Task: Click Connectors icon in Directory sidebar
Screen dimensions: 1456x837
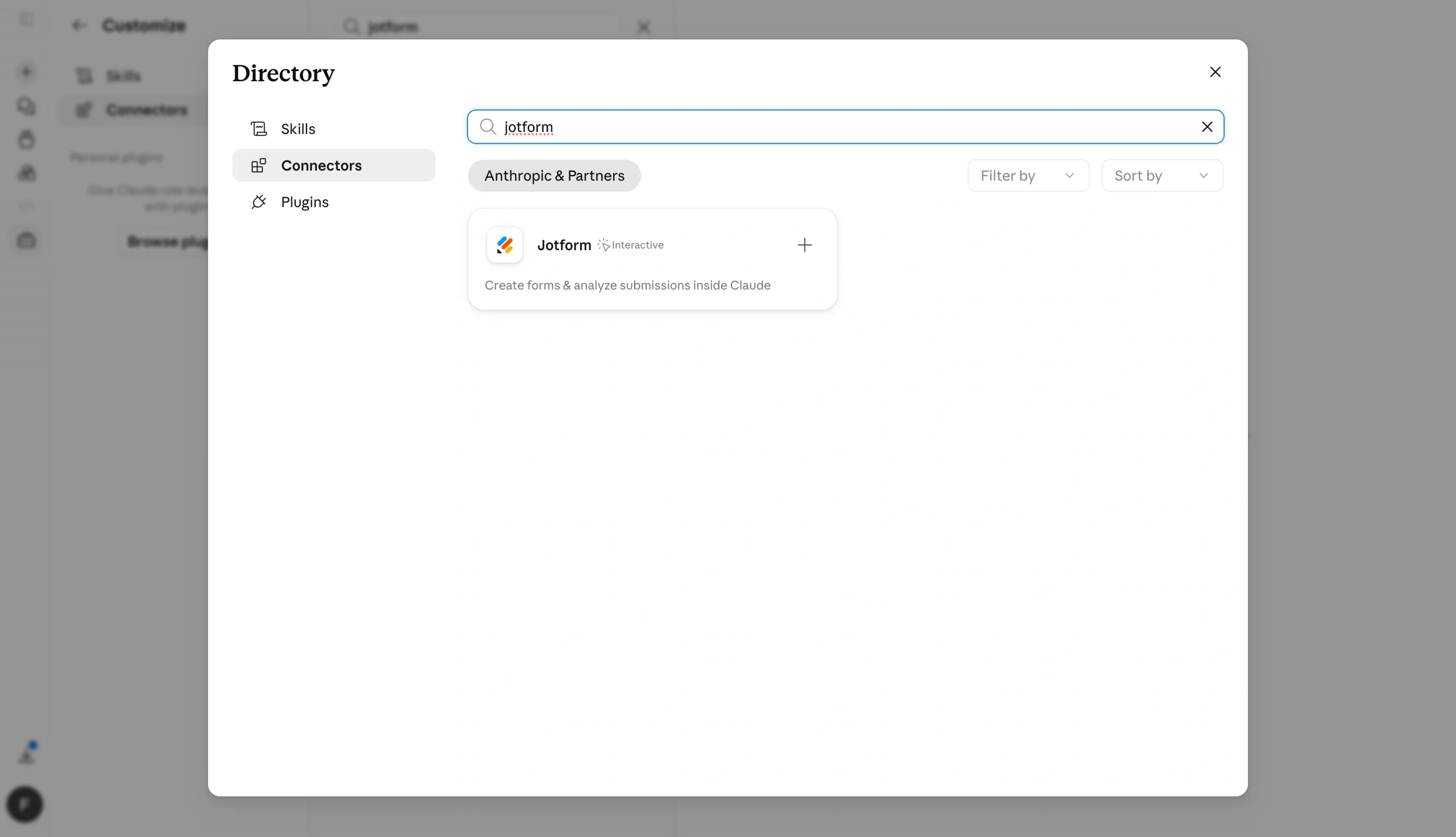Action: point(259,165)
